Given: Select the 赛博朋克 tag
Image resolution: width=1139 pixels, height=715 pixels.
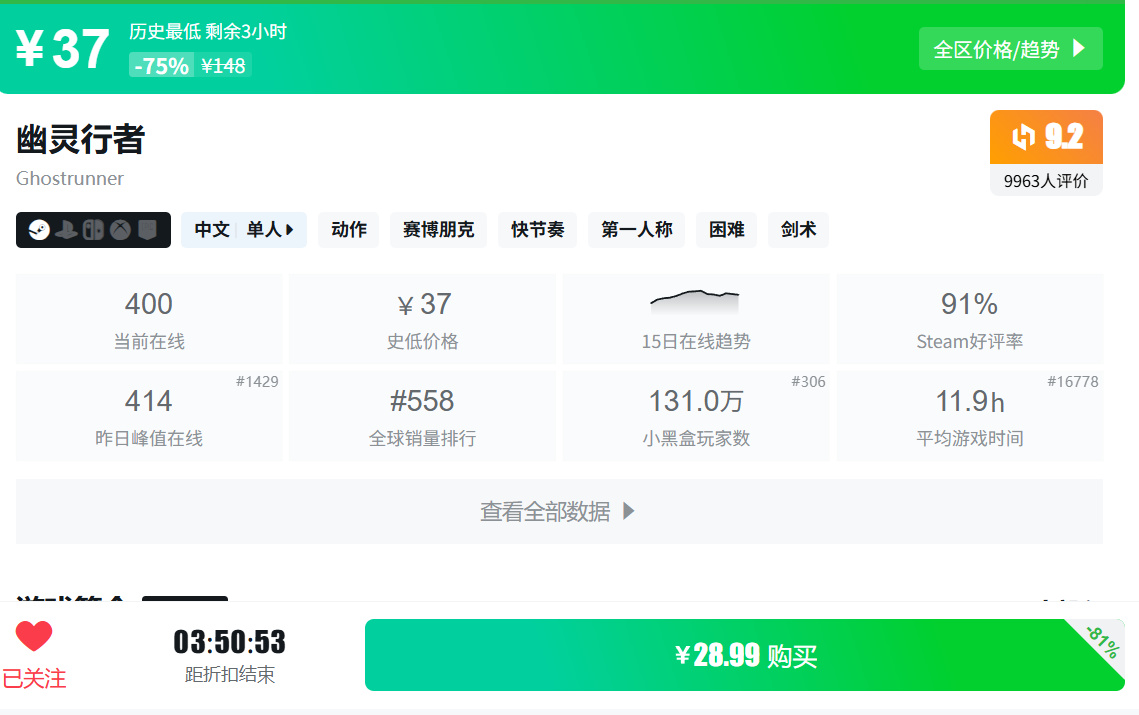Looking at the screenshot, I should (x=438, y=230).
